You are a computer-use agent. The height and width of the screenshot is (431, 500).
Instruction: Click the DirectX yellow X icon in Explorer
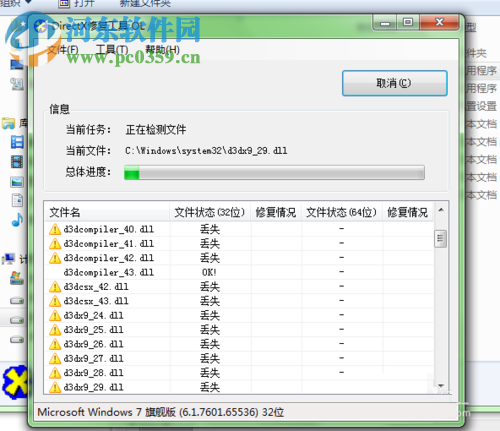pos(15,382)
